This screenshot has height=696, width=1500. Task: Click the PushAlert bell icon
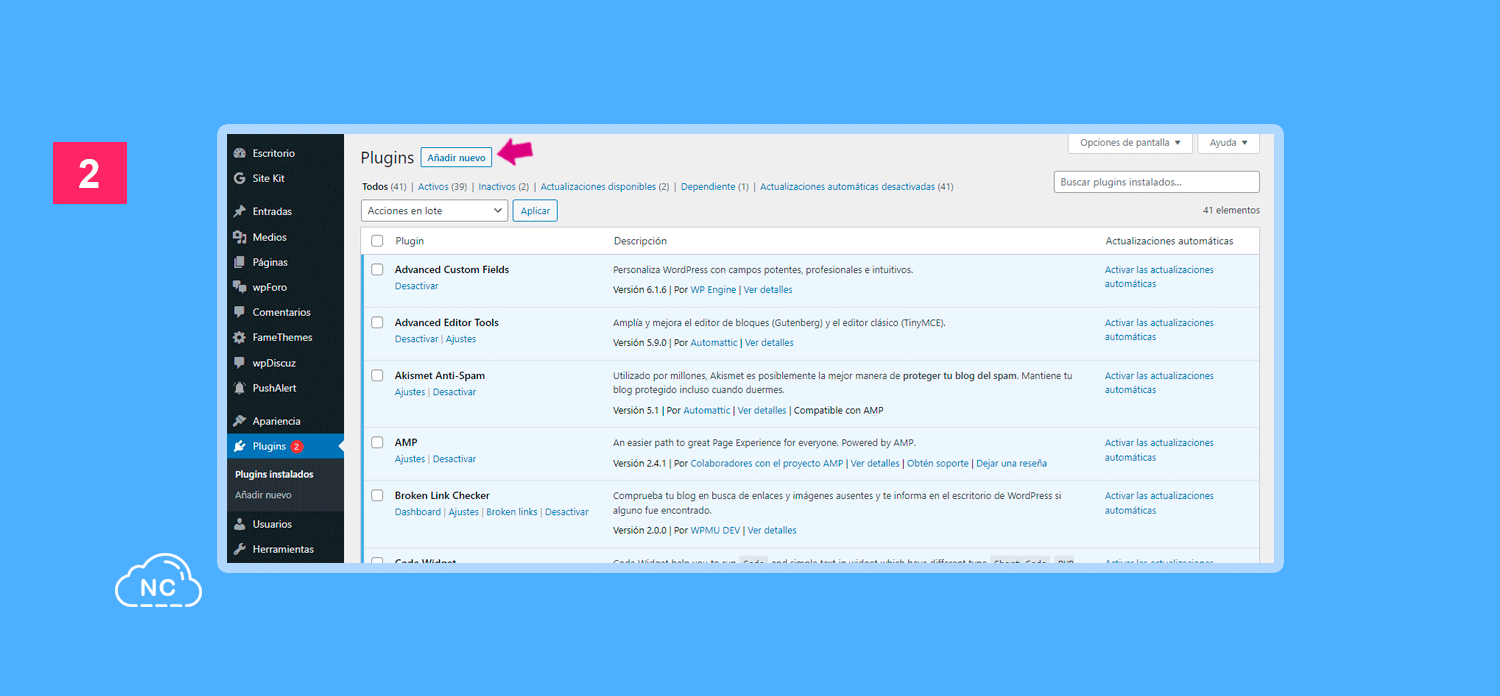(x=240, y=388)
